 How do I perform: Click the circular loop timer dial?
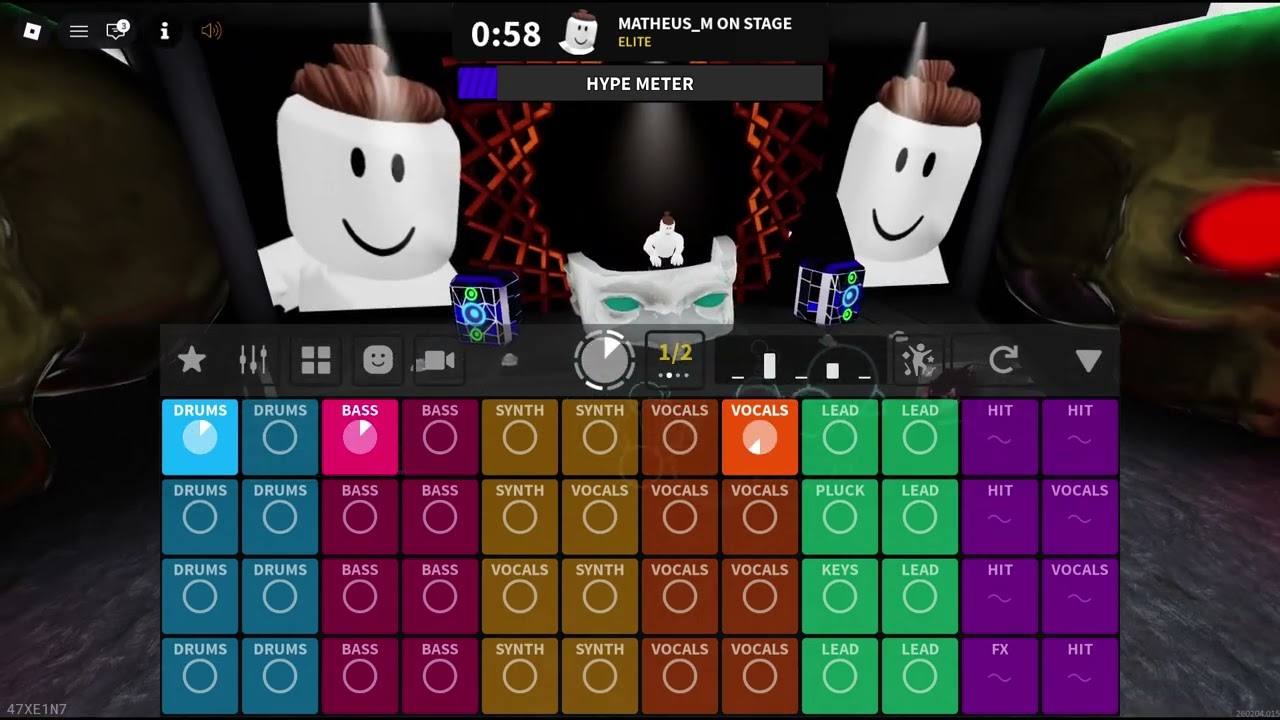click(x=604, y=360)
